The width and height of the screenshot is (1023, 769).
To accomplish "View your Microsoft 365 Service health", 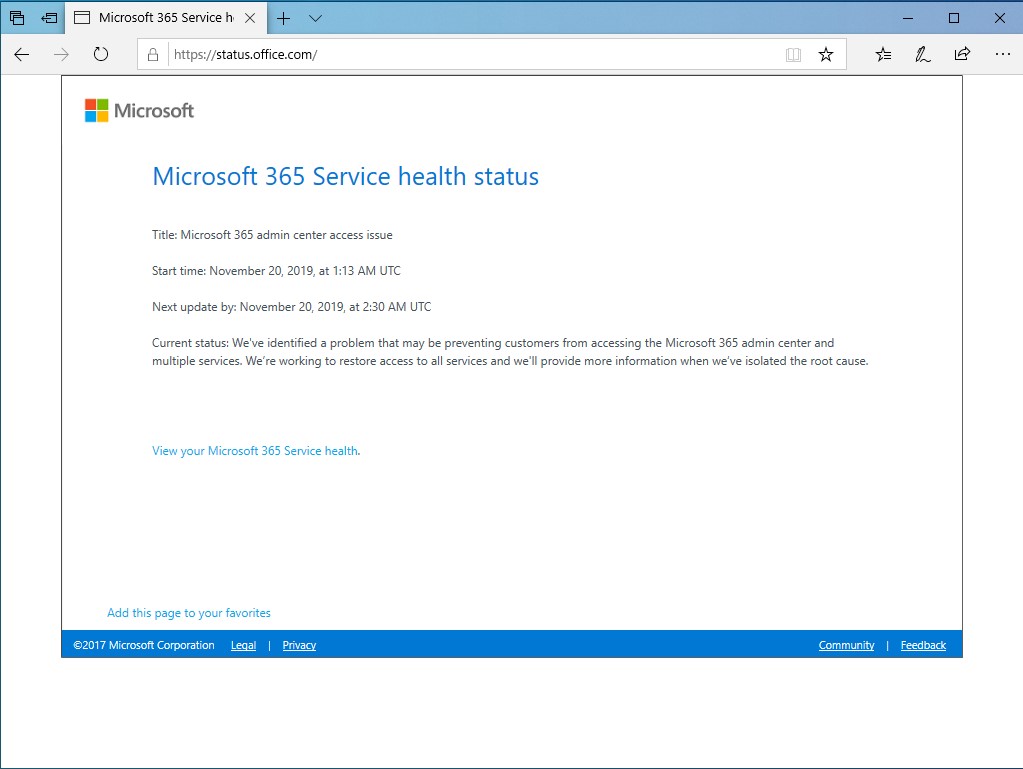I will (x=254, y=451).
